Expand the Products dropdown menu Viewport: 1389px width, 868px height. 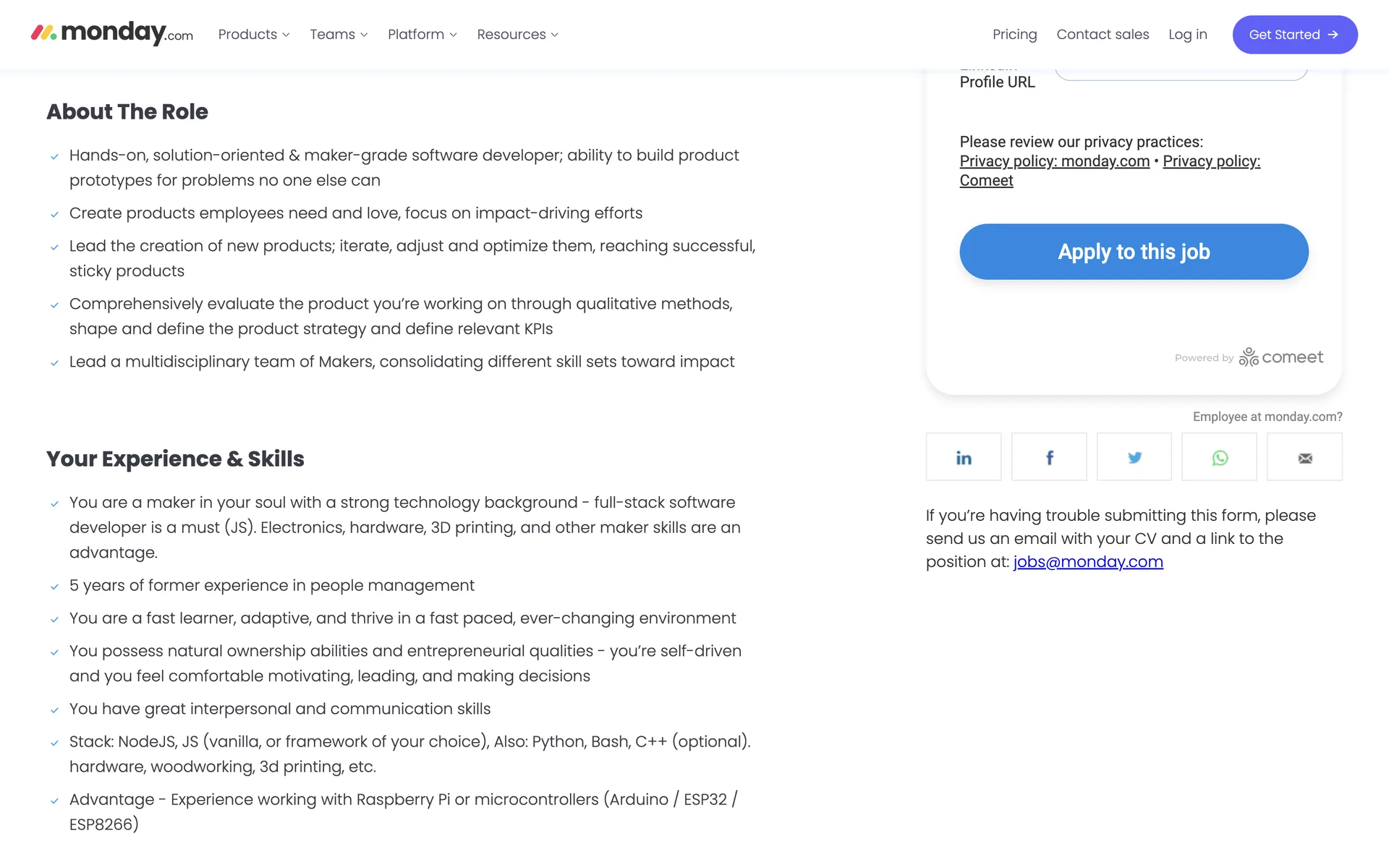point(254,35)
